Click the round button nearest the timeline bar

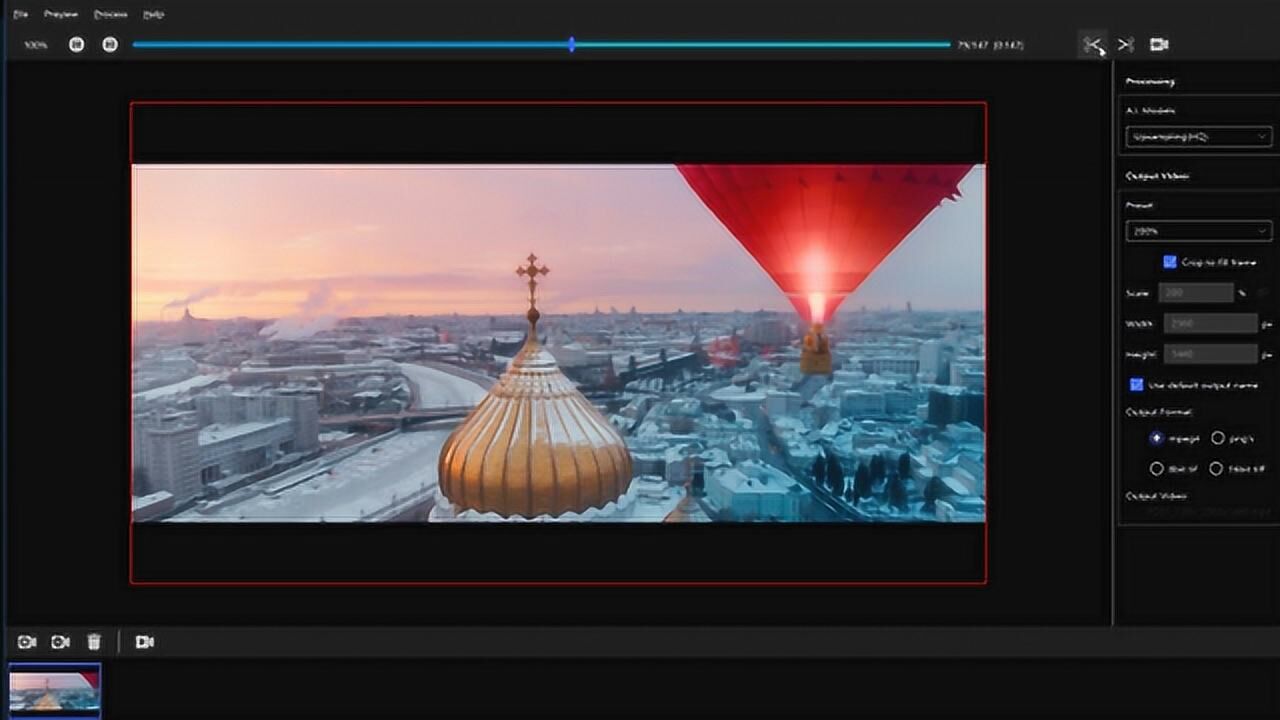click(x=110, y=44)
